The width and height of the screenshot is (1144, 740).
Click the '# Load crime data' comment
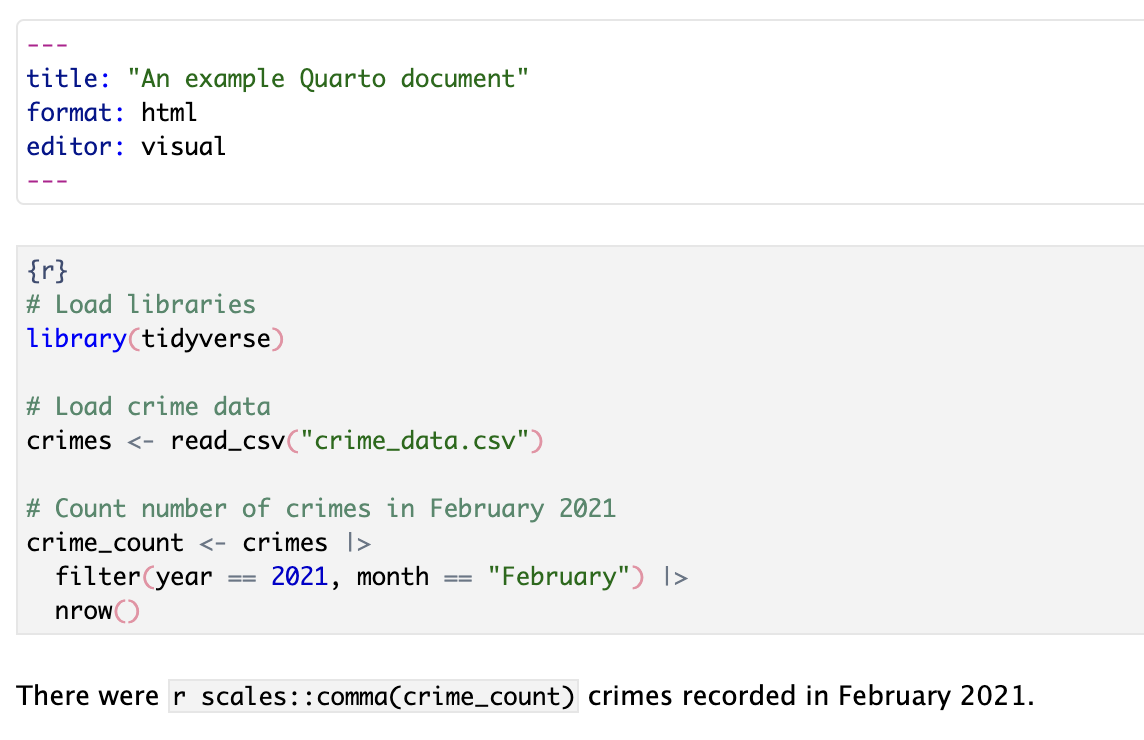click(148, 406)
